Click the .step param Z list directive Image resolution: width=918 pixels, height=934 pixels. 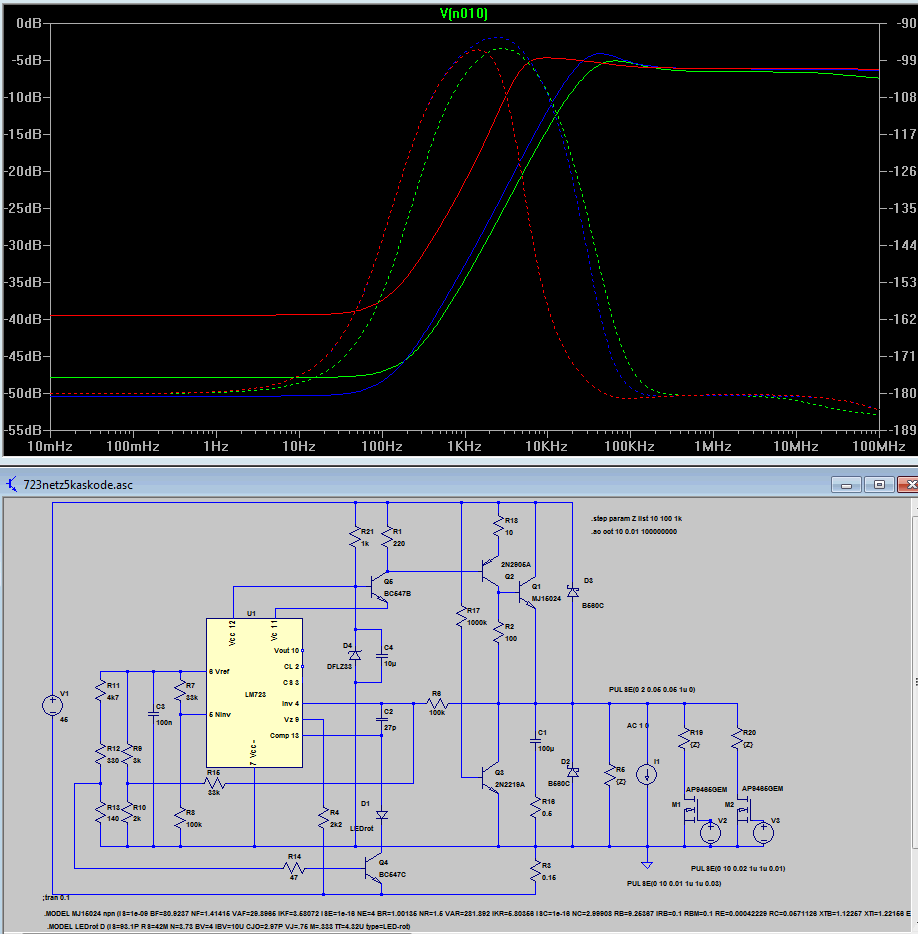tap(636, 518)
